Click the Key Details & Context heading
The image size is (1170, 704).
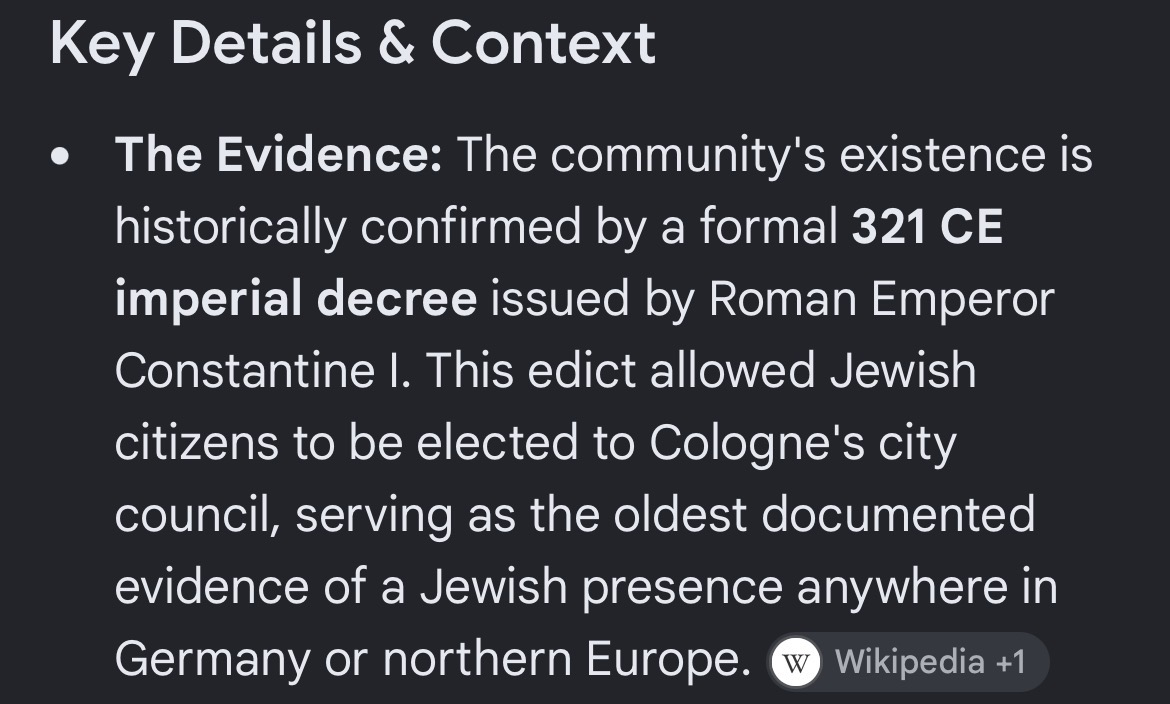353,43
